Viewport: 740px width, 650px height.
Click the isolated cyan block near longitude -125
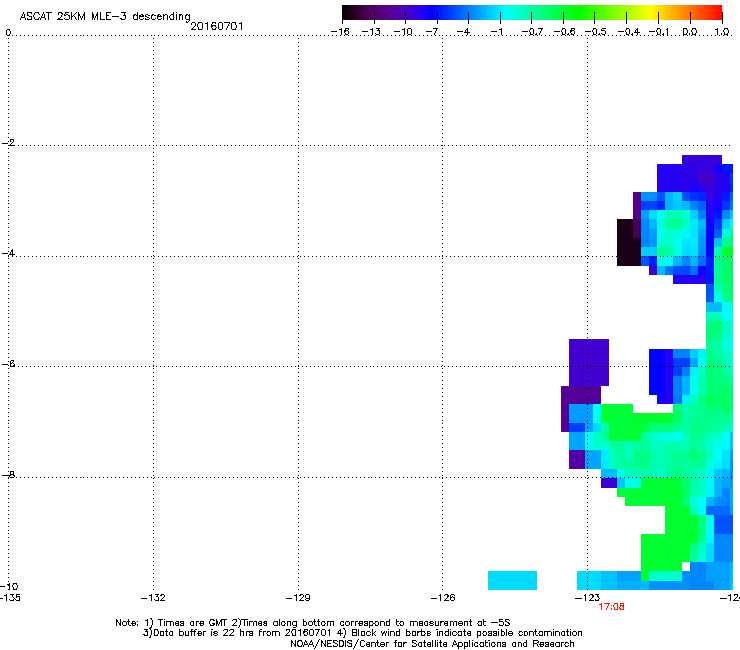[x=512, y=580]
